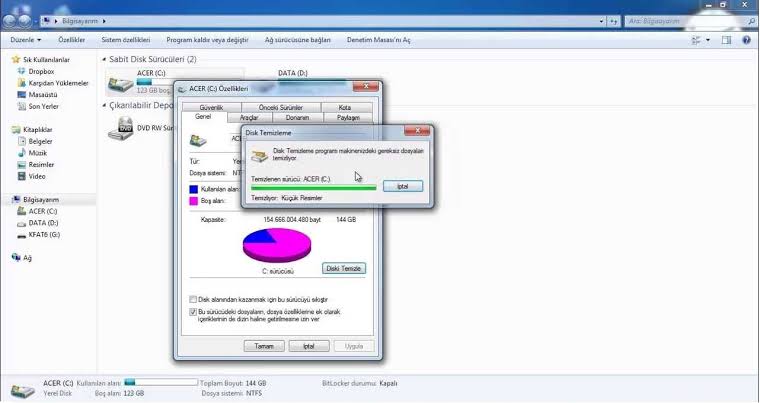Switch to Donanım tab
The height and width of the screenshot is (403, 760).
[x=298, y=117]
